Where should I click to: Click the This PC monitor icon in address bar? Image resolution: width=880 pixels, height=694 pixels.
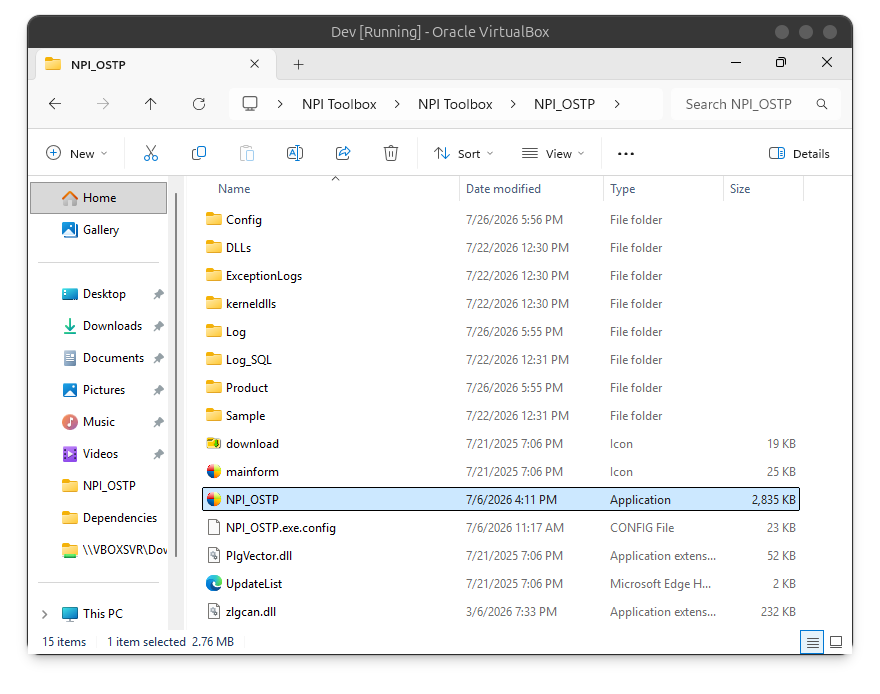[x=250, y=104]
